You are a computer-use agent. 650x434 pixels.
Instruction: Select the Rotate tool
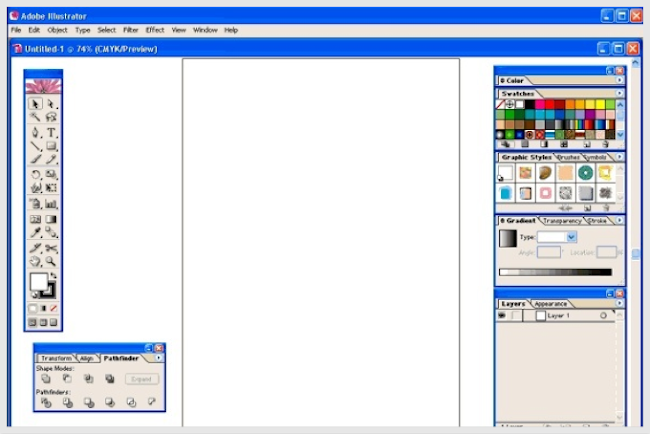[35, 175]
